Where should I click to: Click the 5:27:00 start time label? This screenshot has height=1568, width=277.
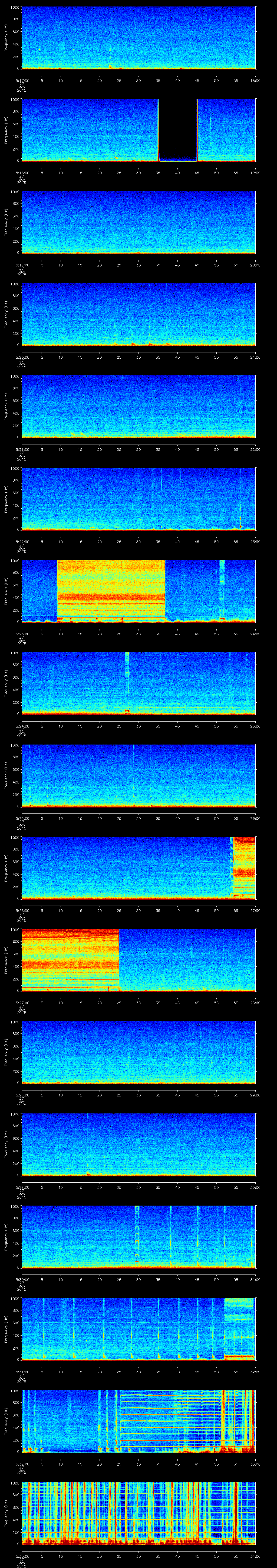coord(22,1003)
